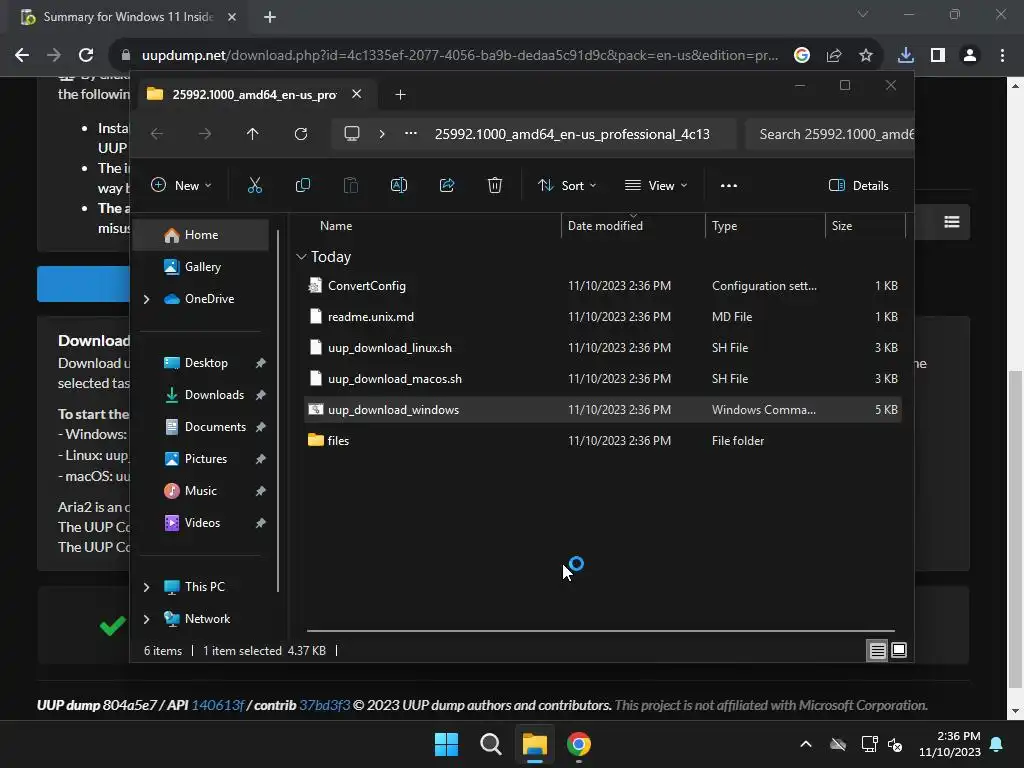This screenshot has width=1024, height=768.
Task: Unpin Pictures from quick access
Action: 261,459
